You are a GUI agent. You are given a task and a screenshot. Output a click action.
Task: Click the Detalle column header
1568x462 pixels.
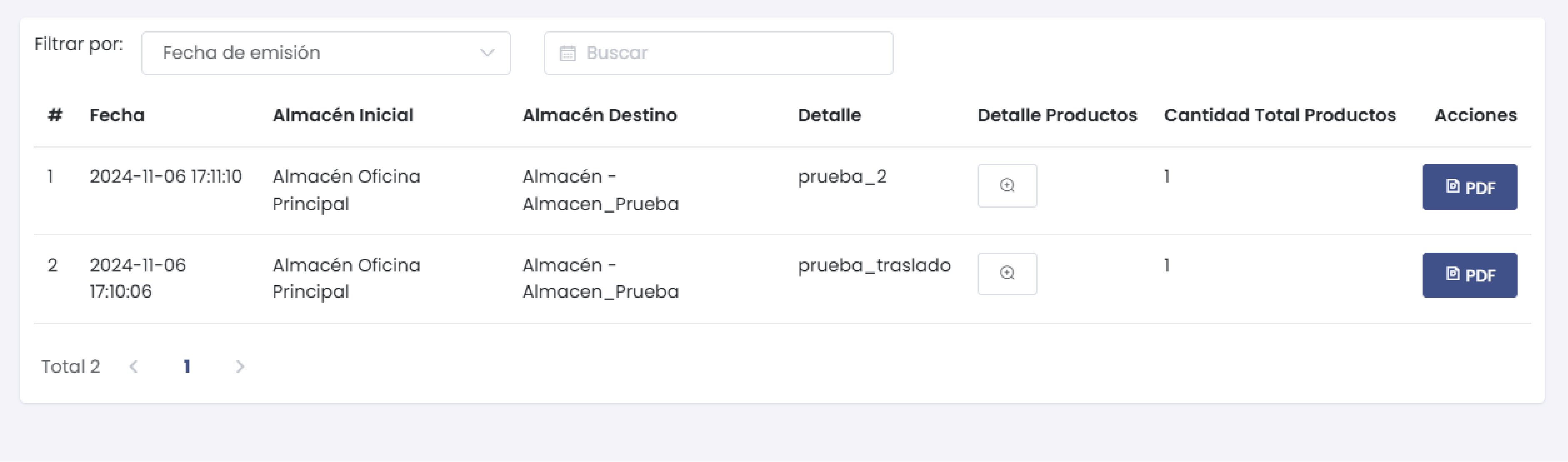pyautogui.click(x=829, y=115)
